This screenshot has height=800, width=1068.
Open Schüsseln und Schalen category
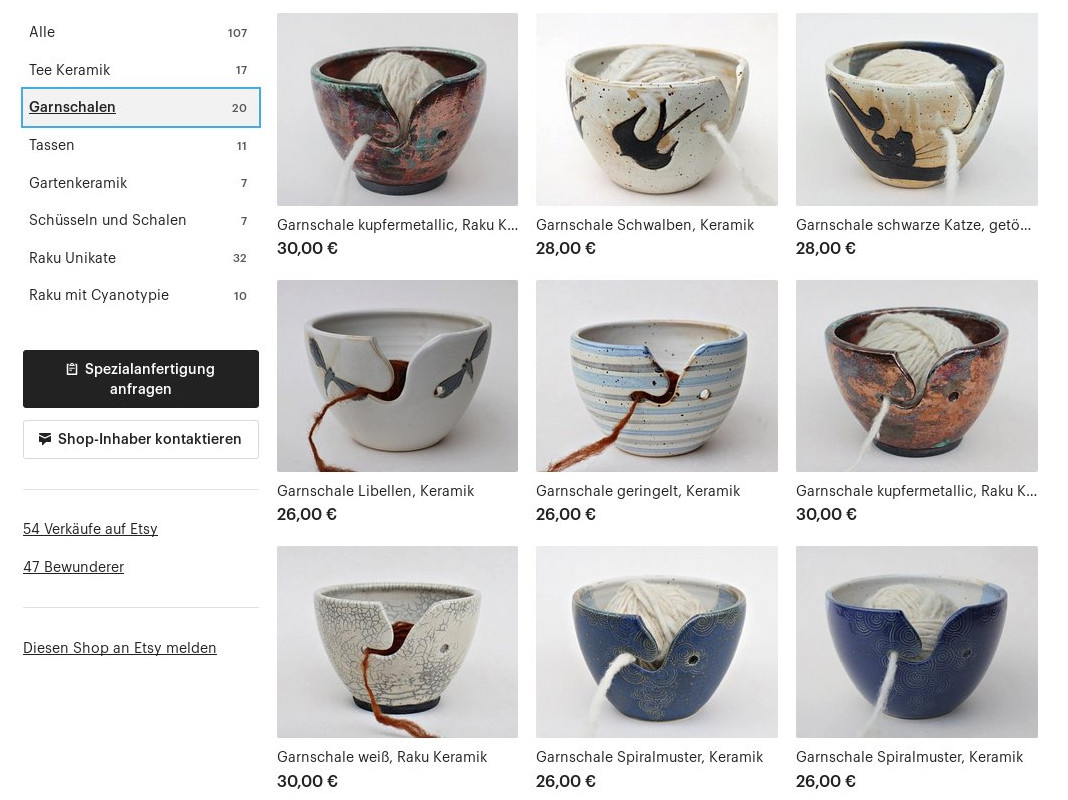click(x=141, y=220)
